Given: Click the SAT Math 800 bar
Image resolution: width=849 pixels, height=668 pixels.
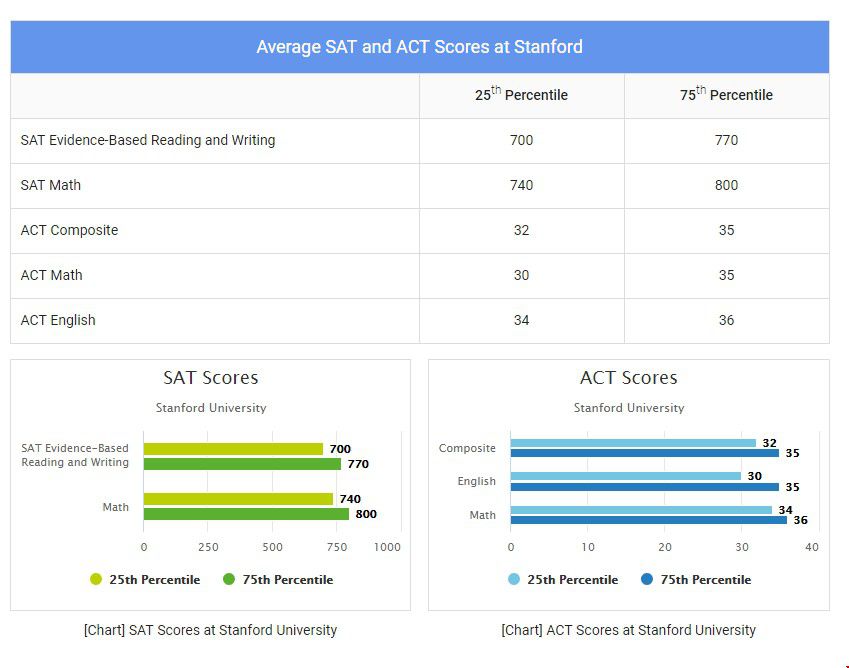Looking at the screenshot, I should pos(246,514).
